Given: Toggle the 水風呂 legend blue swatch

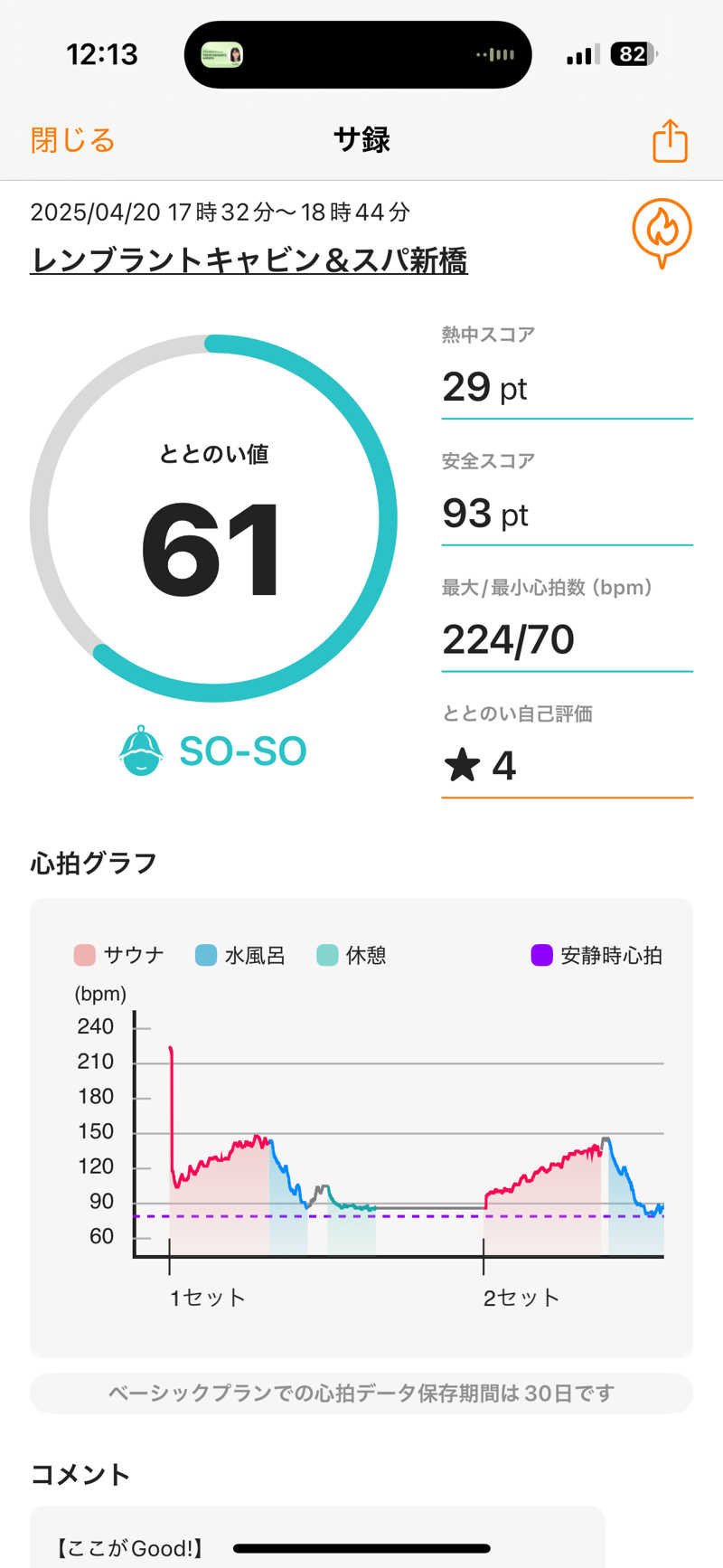Looking at the screenshot, I should click(206, 955).
